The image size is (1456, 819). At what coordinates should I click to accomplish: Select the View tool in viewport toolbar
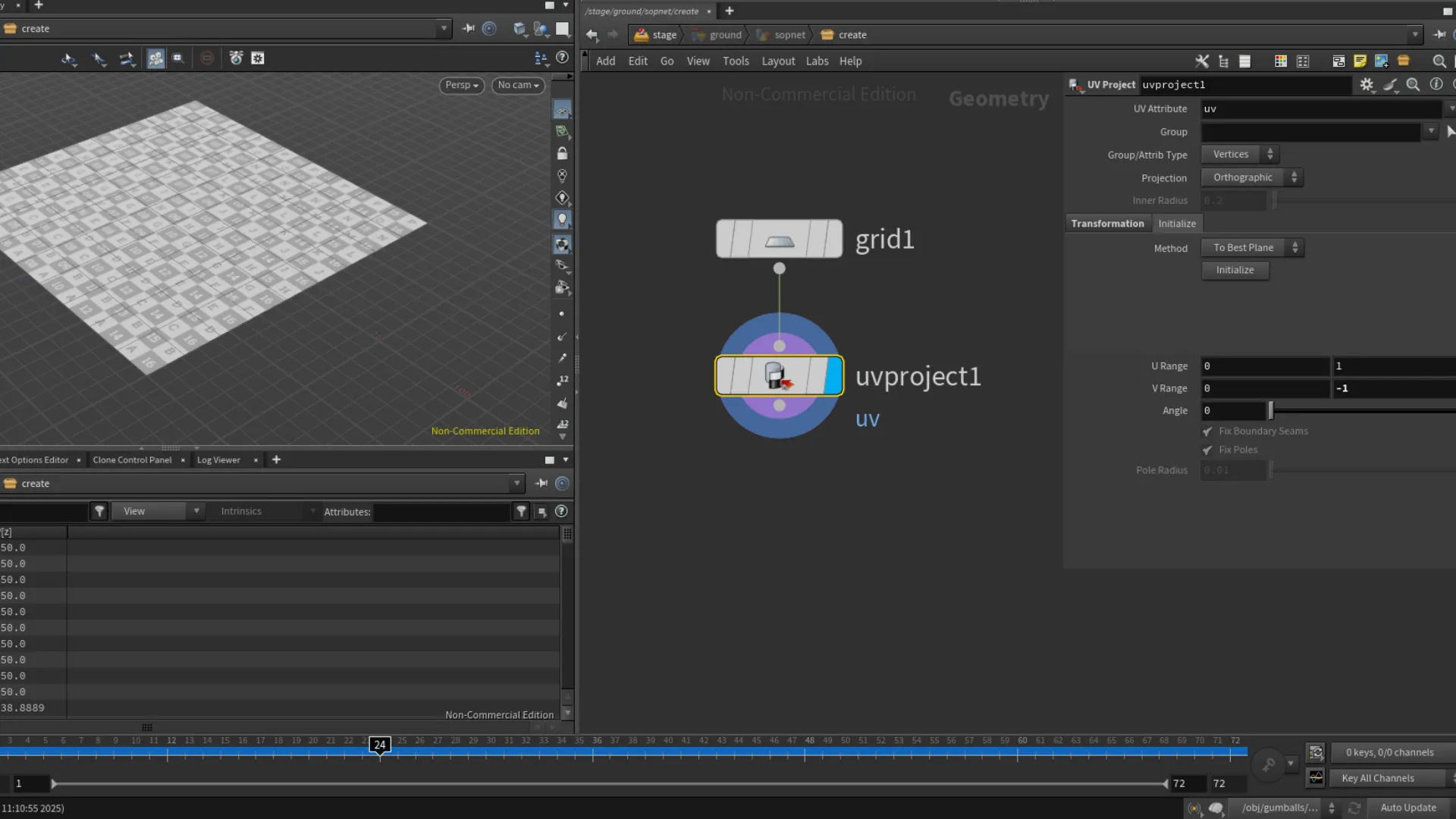click(69, 58)
